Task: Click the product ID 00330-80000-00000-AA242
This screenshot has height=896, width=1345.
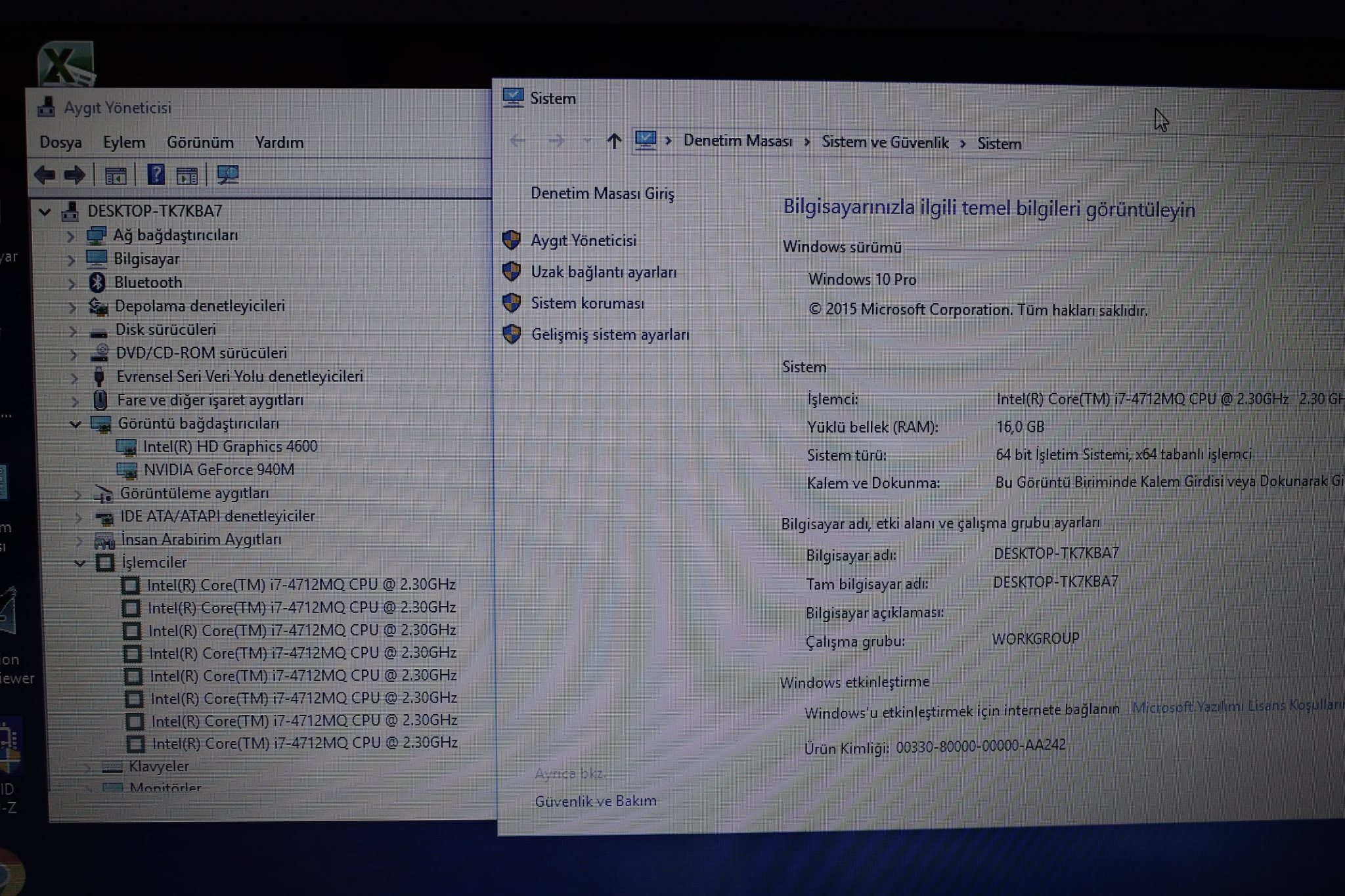Action: 981,746
